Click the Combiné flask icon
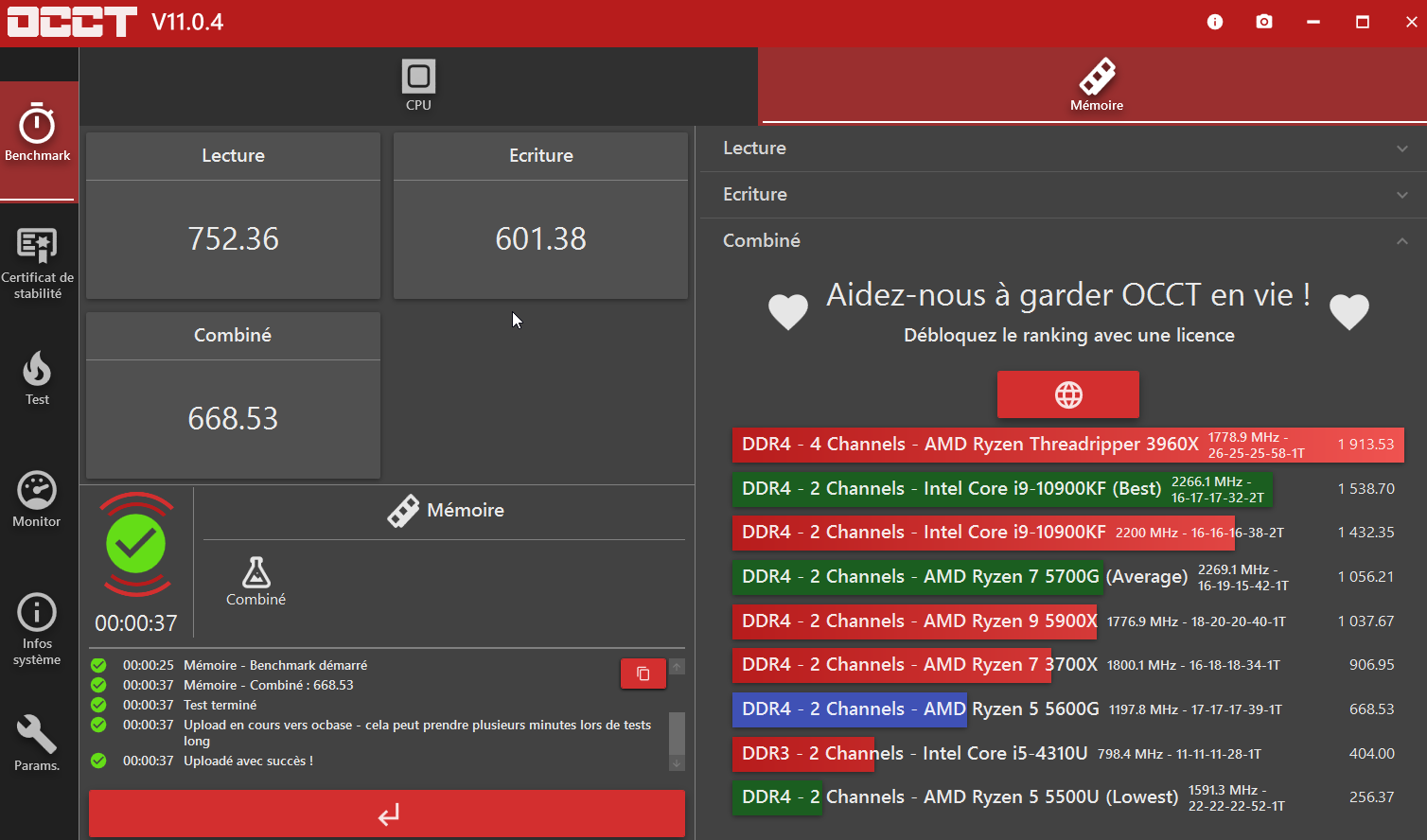Image resolution: width=1427 pixels, height=840 pixels. click(x=255, y=571)
